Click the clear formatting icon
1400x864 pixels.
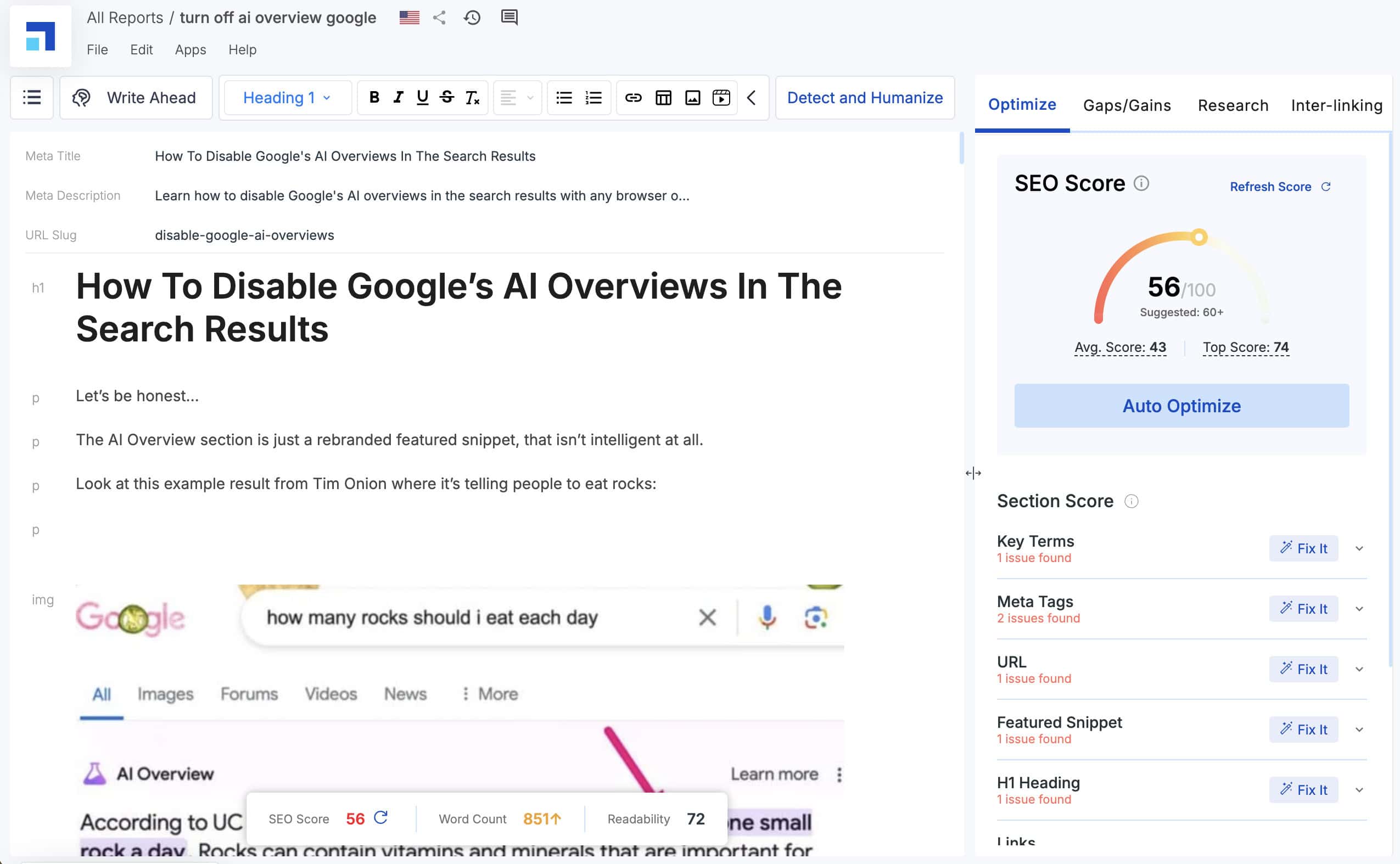pyautogui.click(x=472, y=98)
